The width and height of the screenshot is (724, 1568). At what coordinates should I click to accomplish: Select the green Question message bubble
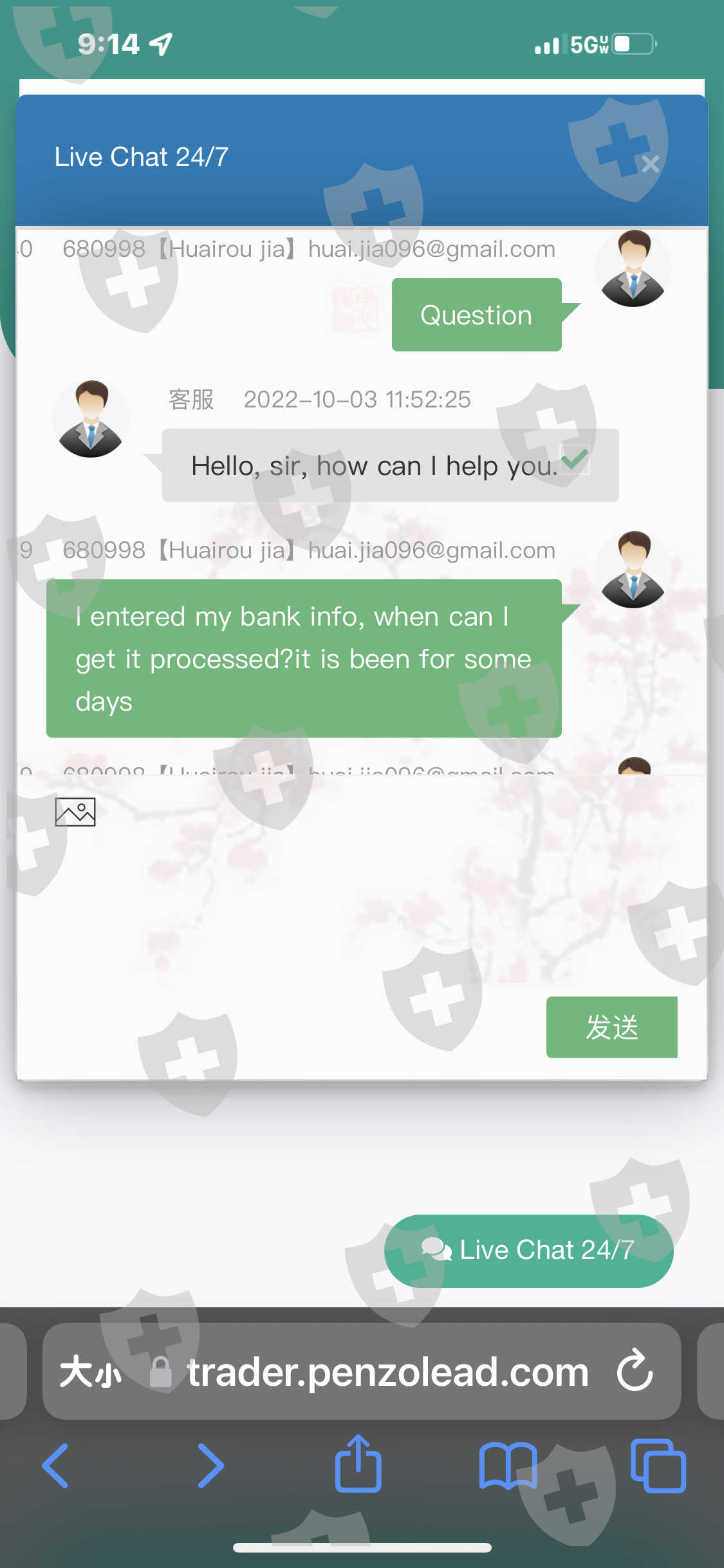coord(477,315)
